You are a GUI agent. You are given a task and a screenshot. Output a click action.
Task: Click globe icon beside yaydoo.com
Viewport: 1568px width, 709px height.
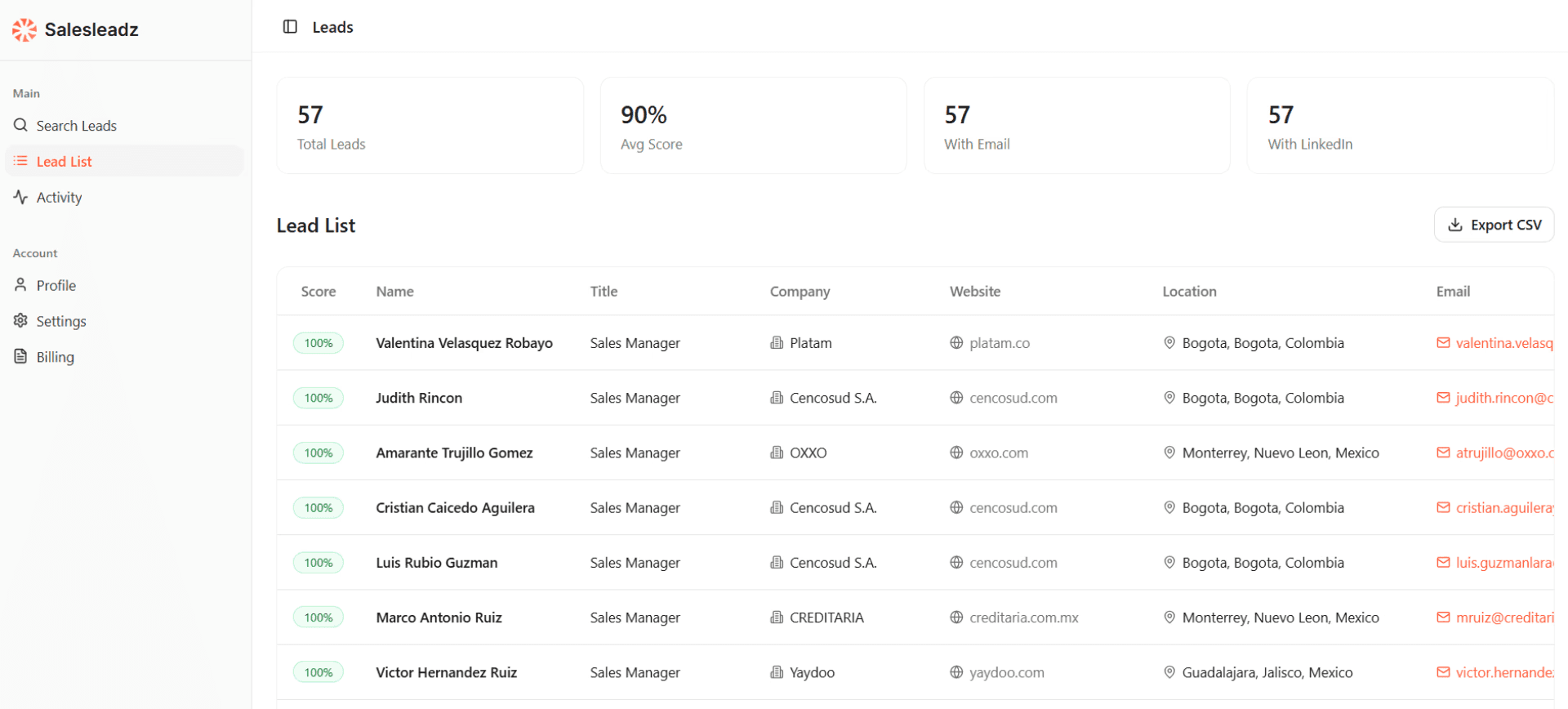click(956, 672)
